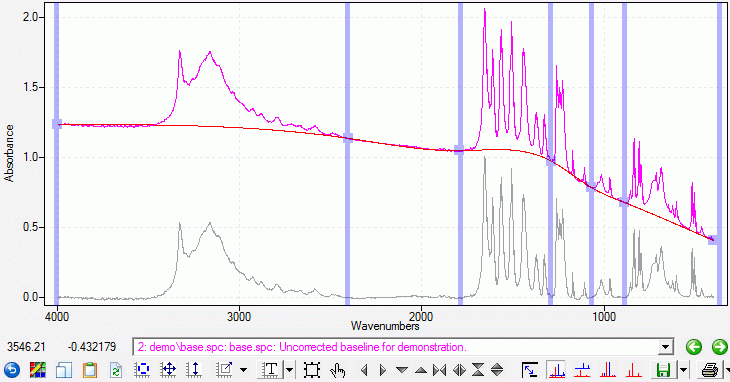Click the 4000 x-axis tick label
The image size is (730, 382).
(57, 317)
